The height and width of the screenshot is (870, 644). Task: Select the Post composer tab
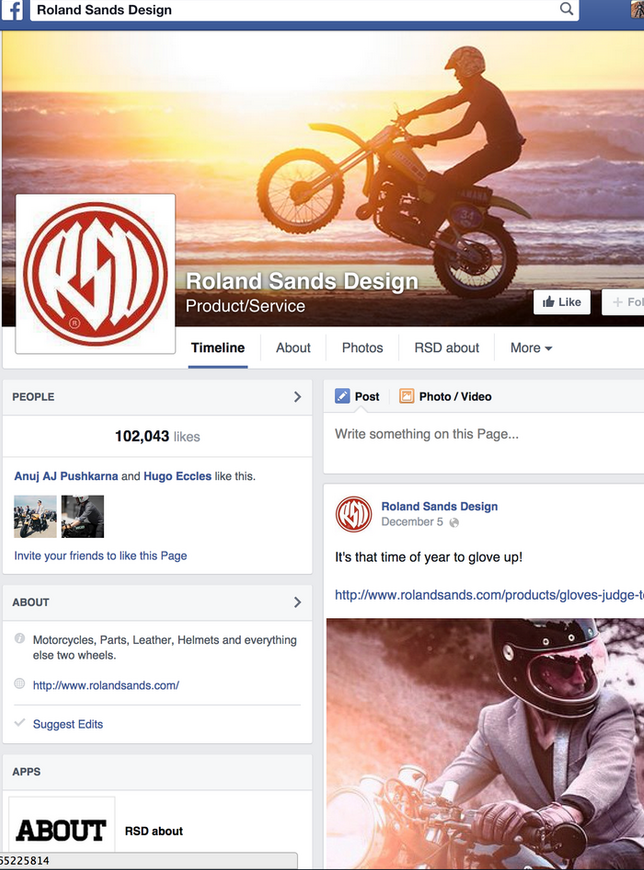coord(358,396)
